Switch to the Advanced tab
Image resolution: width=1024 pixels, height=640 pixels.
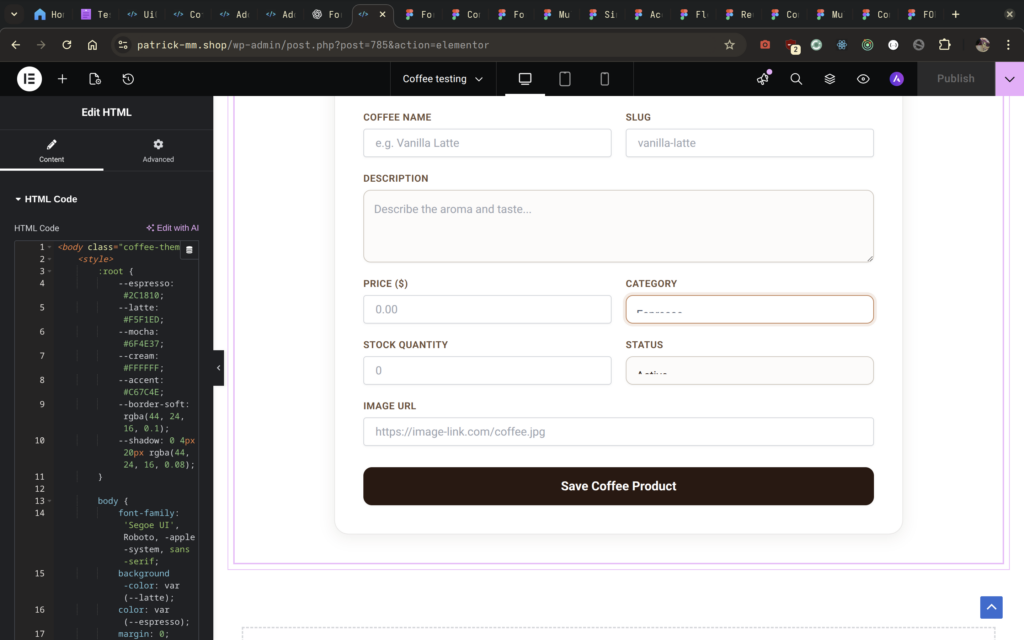tap(158, 151)
